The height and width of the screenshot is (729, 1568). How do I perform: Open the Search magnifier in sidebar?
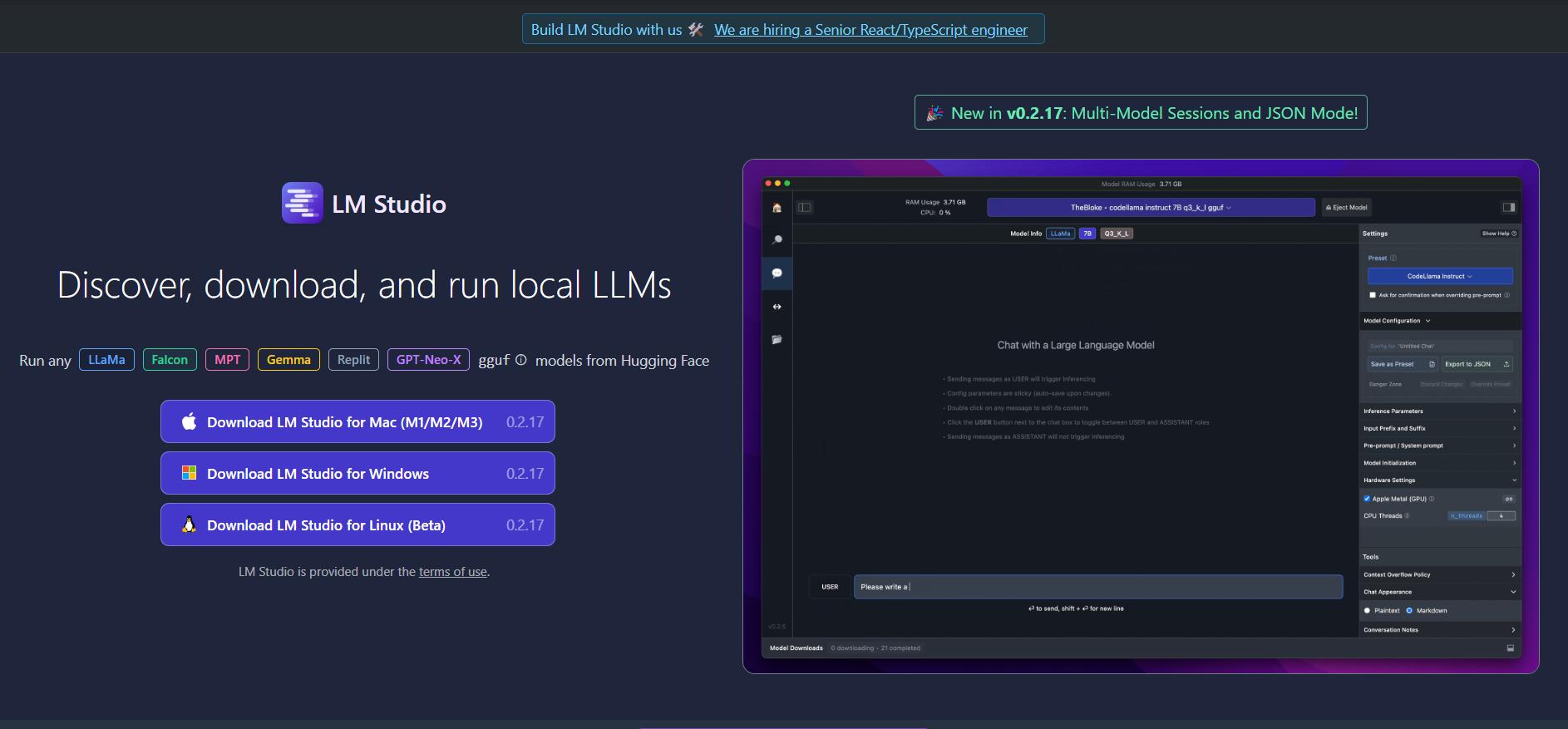click(x=777, y=240)
